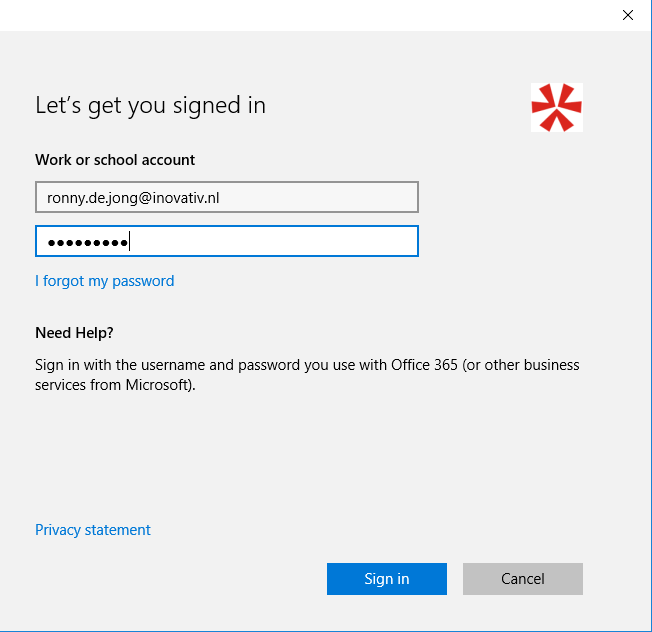
Task: Select the "Need Help?" heading
Action: [74, 332]
